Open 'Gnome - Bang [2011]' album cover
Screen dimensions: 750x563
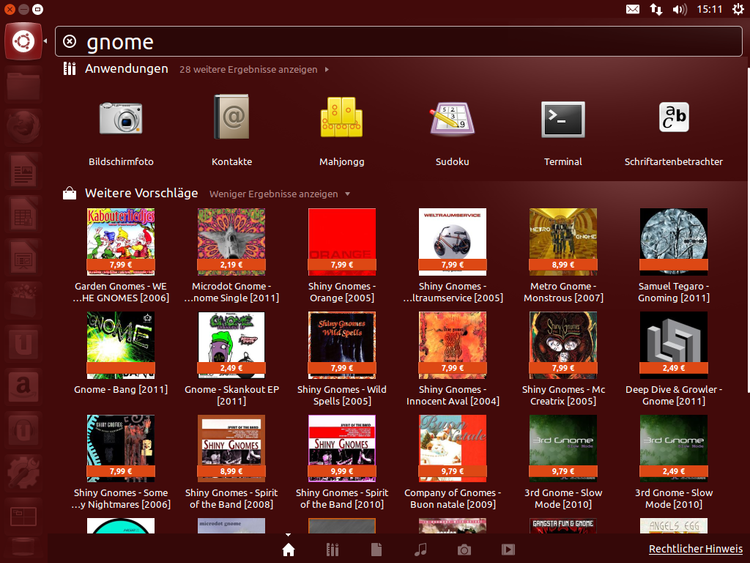(121, 346)
